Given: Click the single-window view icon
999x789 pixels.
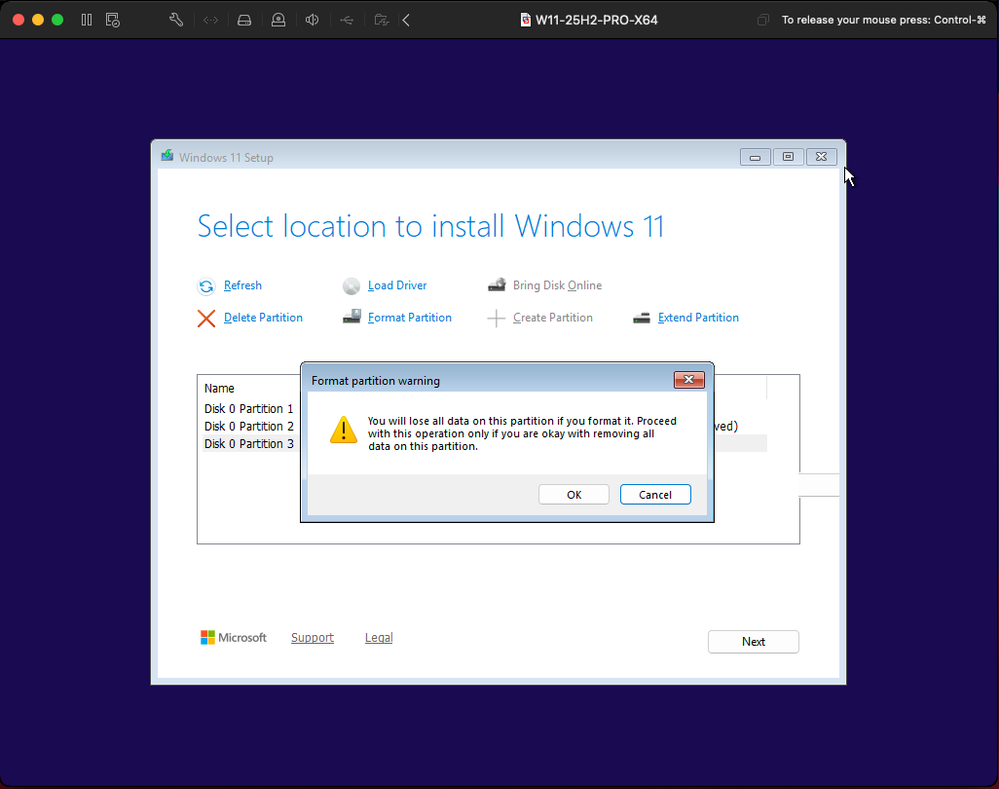Looking at the screenshot, I should (x=763, y=20).
